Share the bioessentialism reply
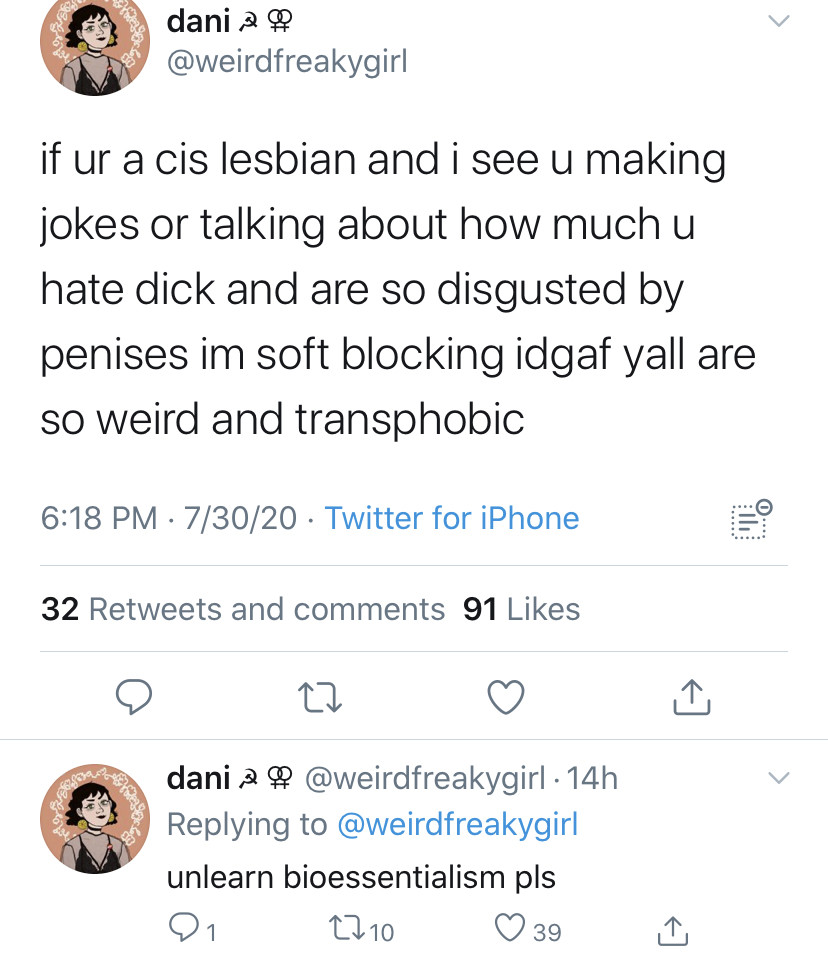The height and width of the screenshot is (958, 828). (x=674, y=931)
